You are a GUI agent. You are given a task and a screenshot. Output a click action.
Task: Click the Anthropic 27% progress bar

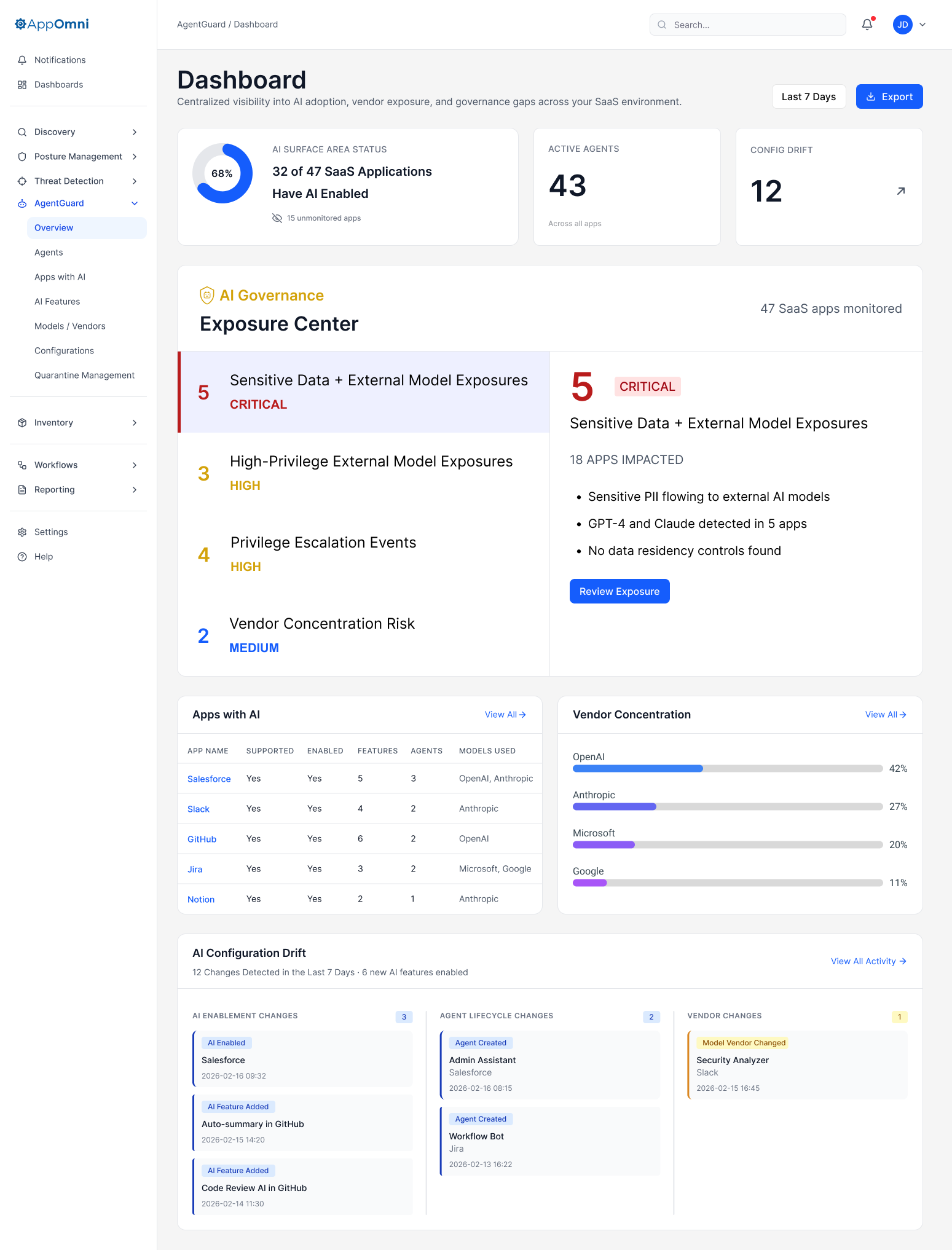pyautogui.click(x=728, y=807)
